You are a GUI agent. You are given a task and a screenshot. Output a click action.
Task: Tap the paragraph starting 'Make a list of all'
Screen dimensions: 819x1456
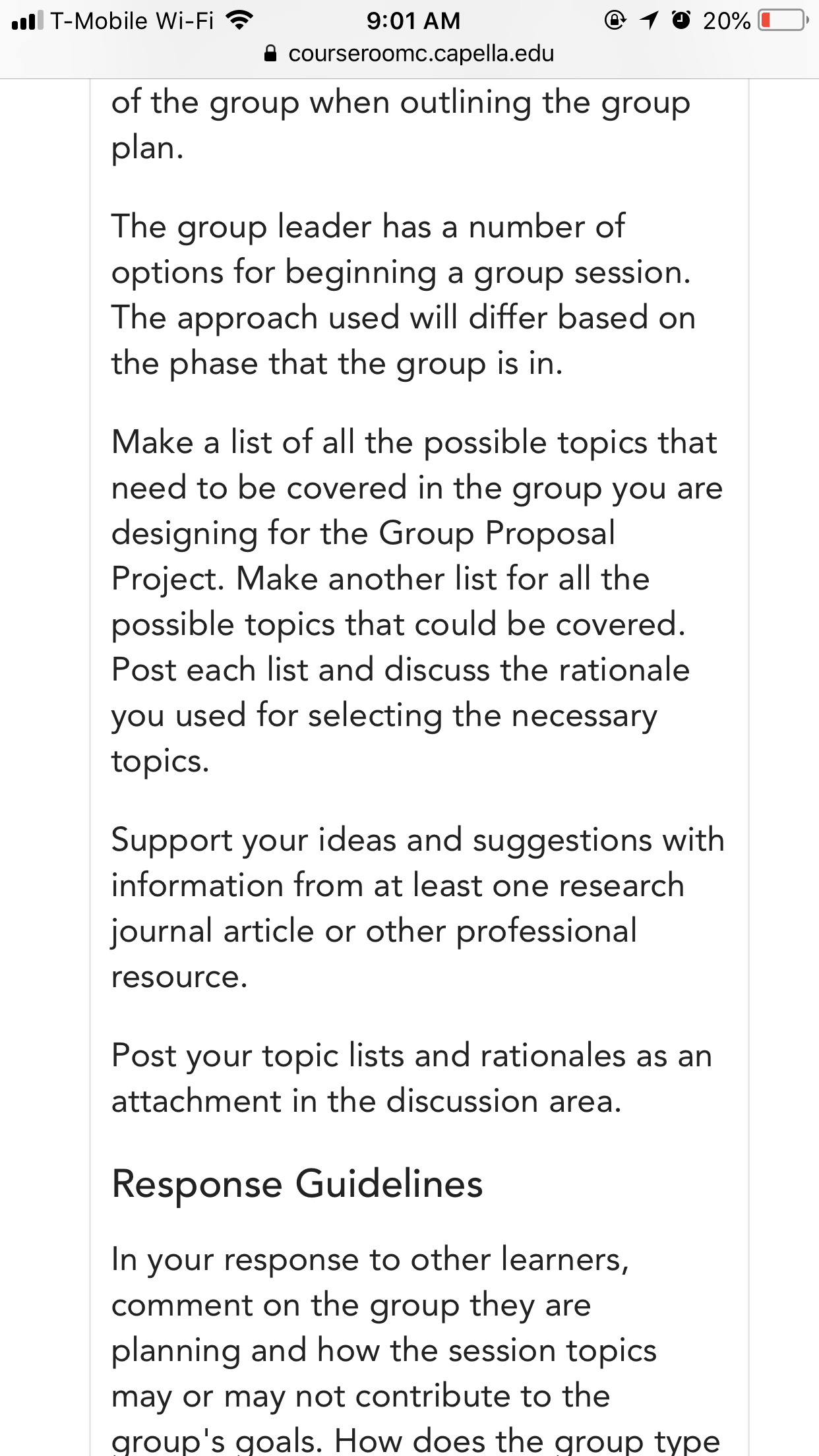click(x=417, y=601)
